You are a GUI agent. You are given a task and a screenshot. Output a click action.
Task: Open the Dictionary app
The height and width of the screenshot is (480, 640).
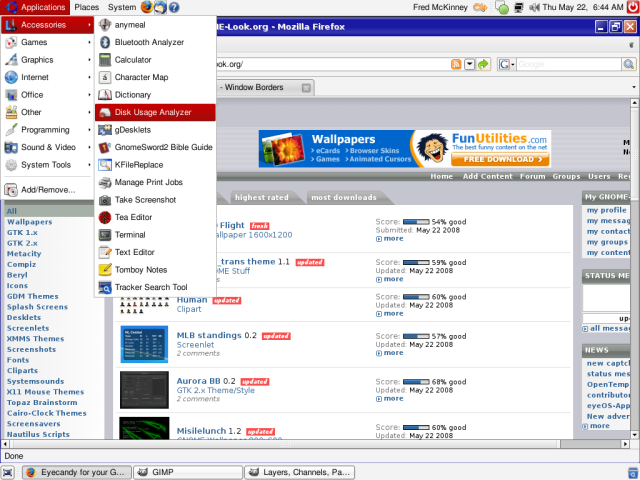(155, 95)
